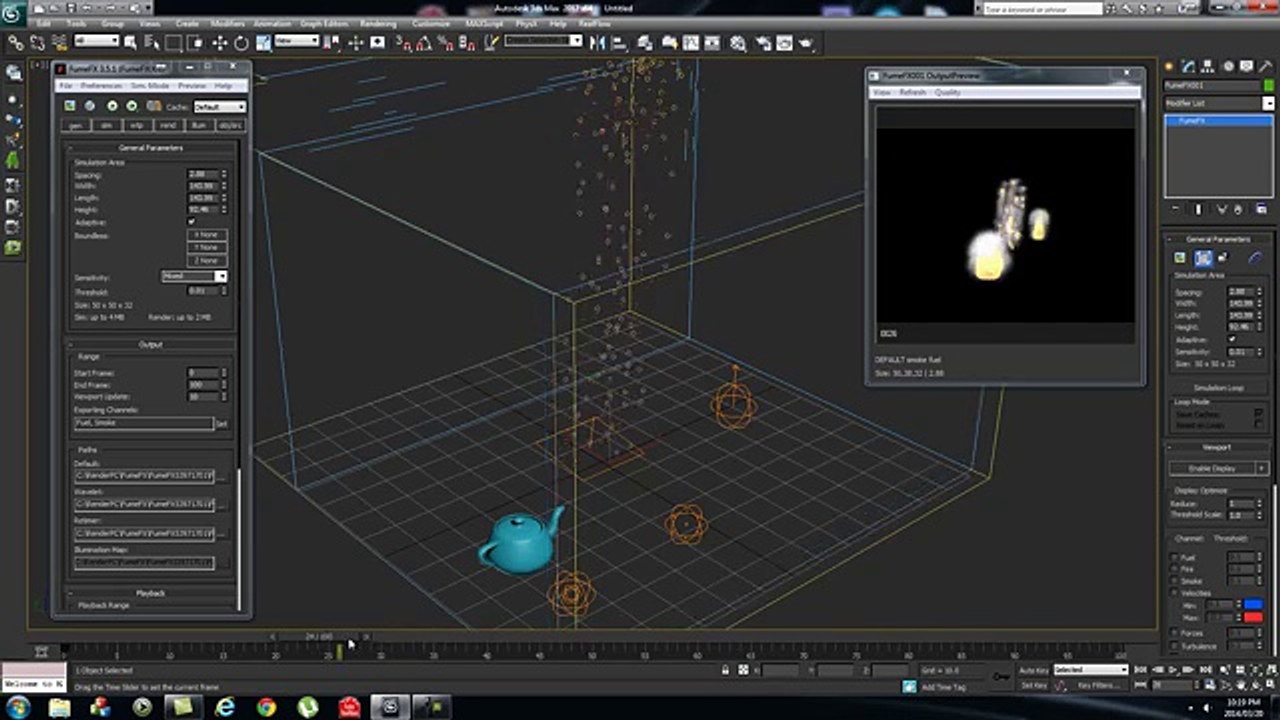This screenshot has height=720, width=1280.
Task: Open the selection filter dropdown
Action: pos(97,41)
